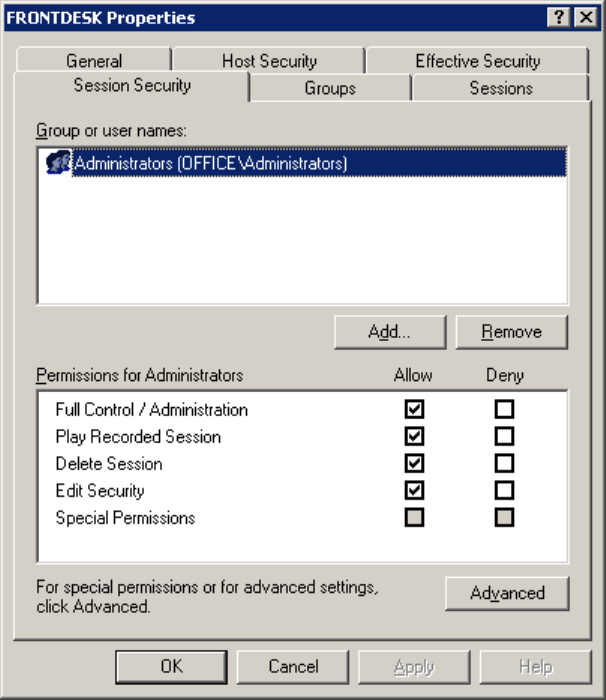The height and width of the screenshot is (700, 606).
Task: Go to the Effective Security tab
Action: pos(477,60)
